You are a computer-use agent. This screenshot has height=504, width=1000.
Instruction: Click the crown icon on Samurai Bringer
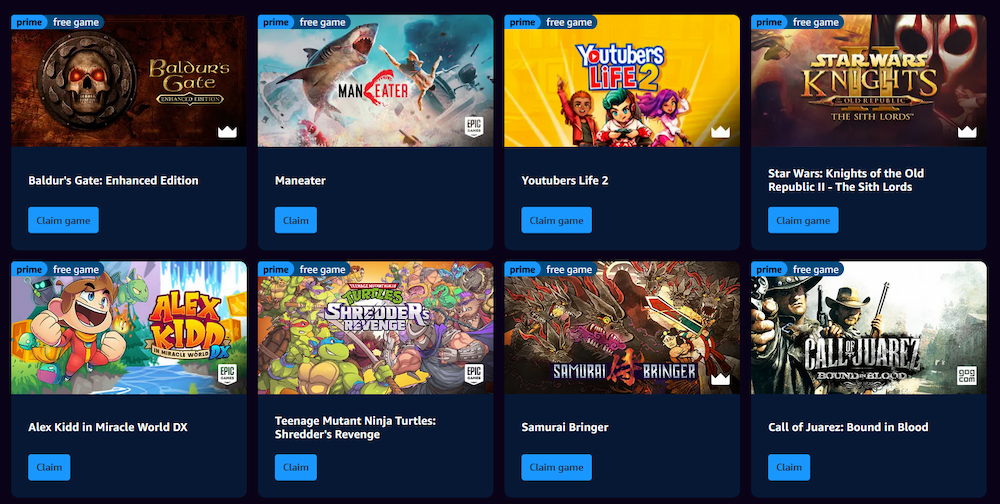tap(721, 380)
